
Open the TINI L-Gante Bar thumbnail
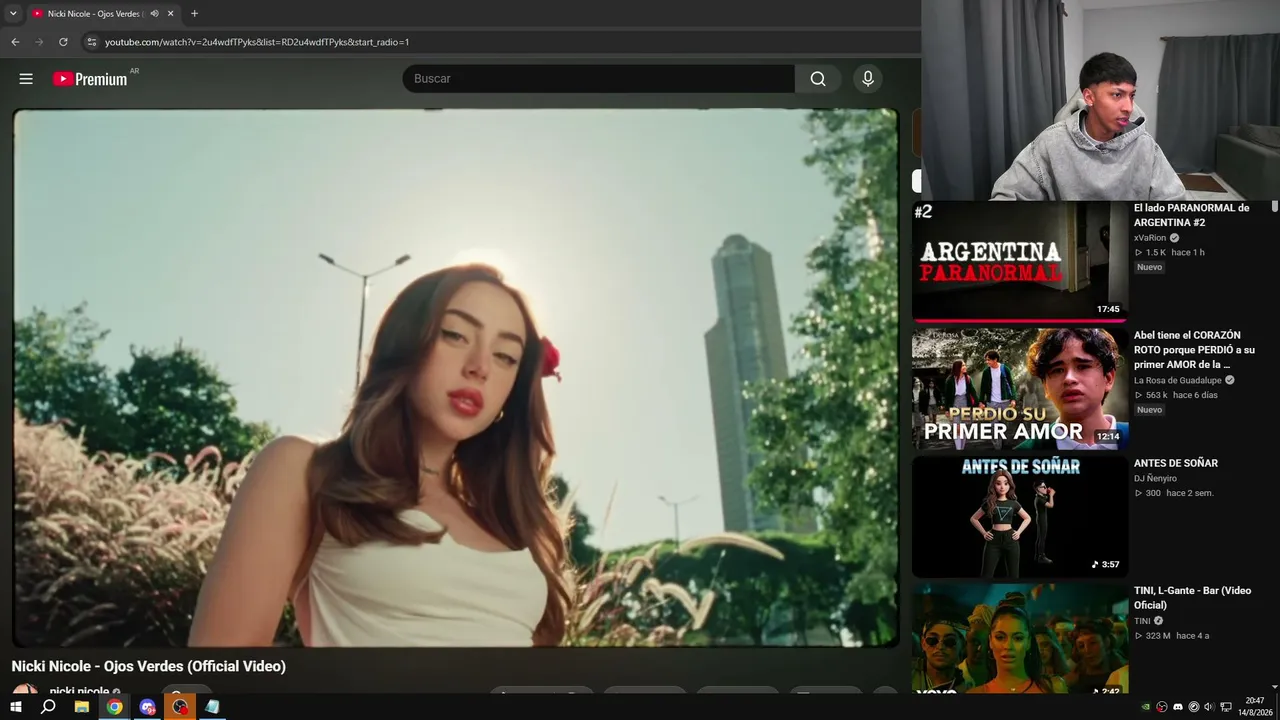[1020, 638]
